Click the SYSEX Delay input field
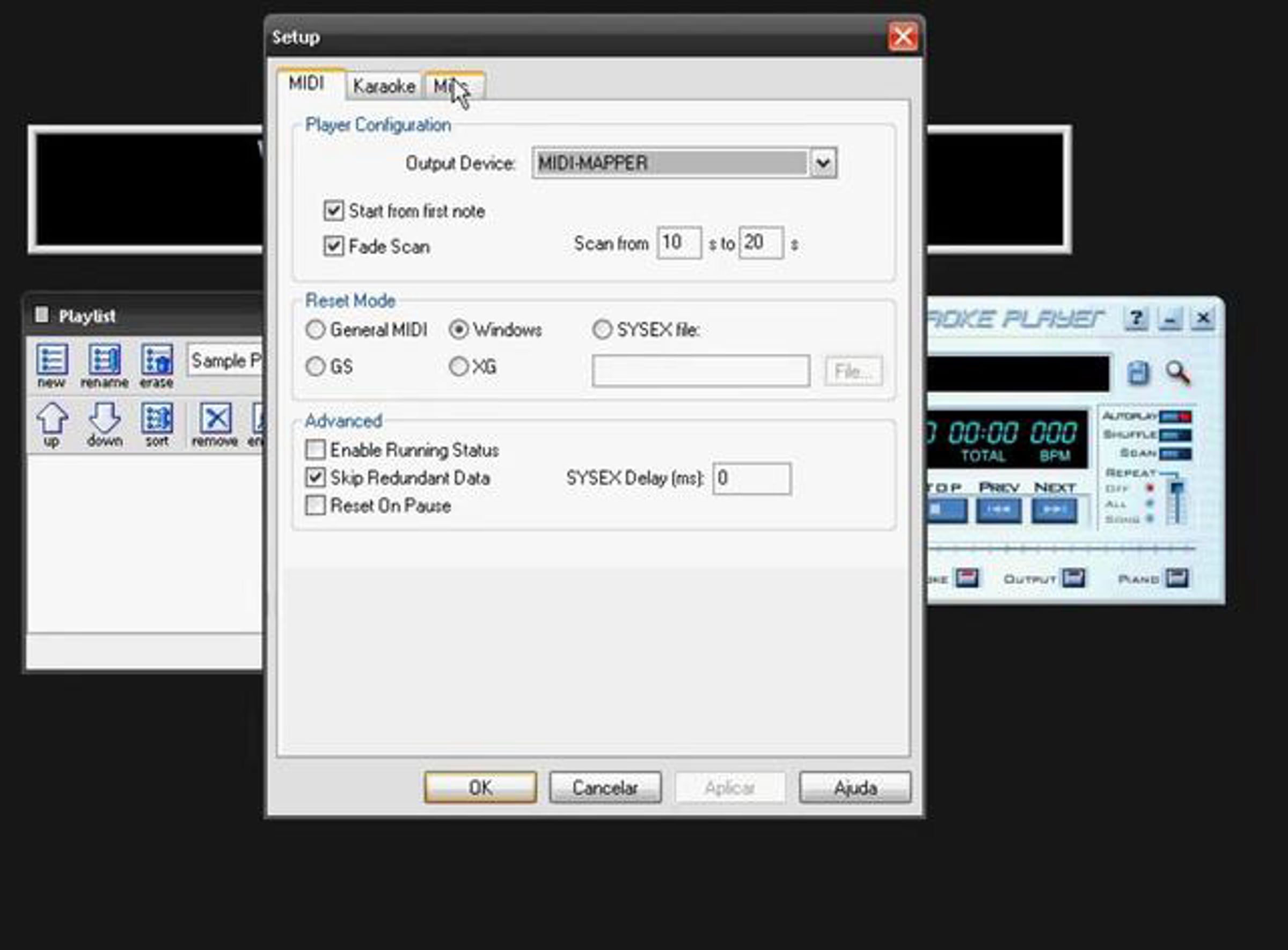Viewport: 1288px width, 950px height. [751, 478]
